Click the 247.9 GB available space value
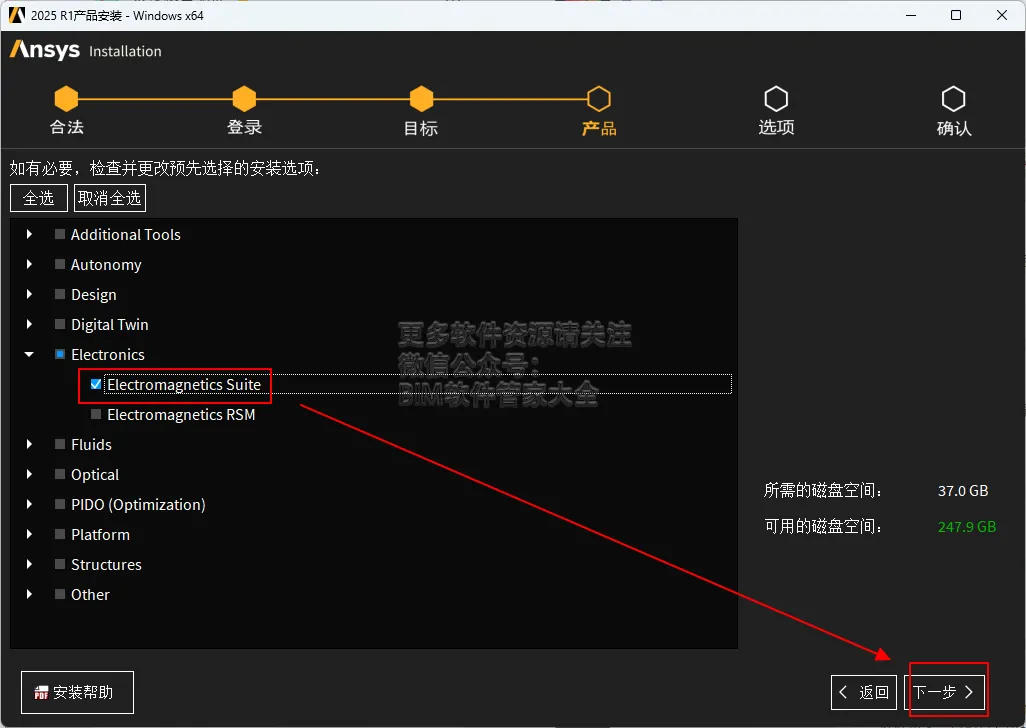This screenshot has width=1026, height=728. 966,527
